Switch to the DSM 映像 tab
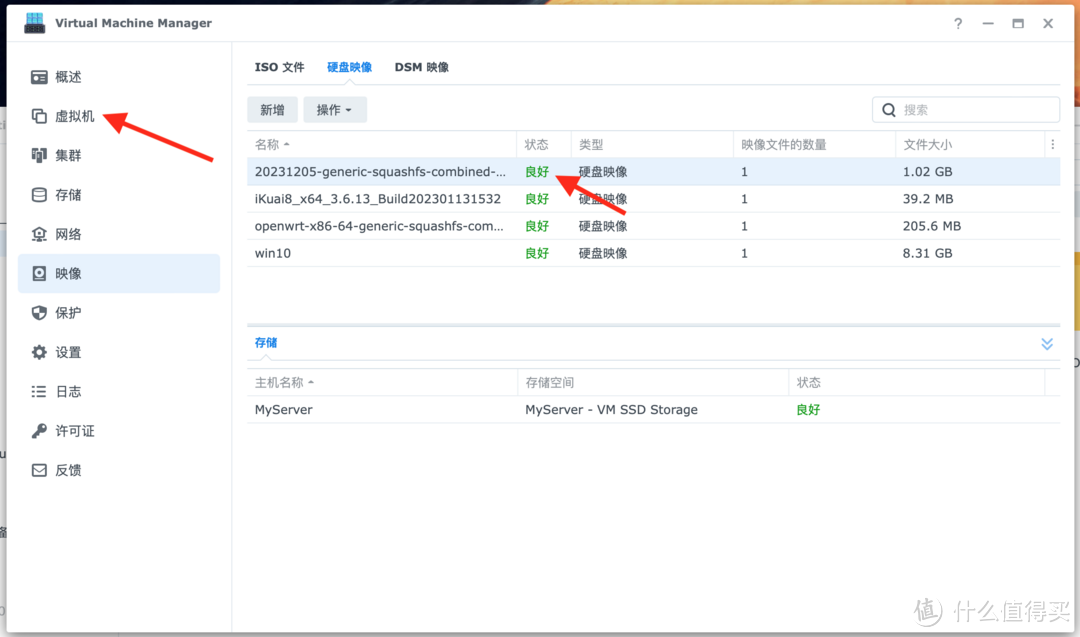Image resolution: width=1080 pixels, height=637 pixels. pyautogui.click(x=421, y=67)
